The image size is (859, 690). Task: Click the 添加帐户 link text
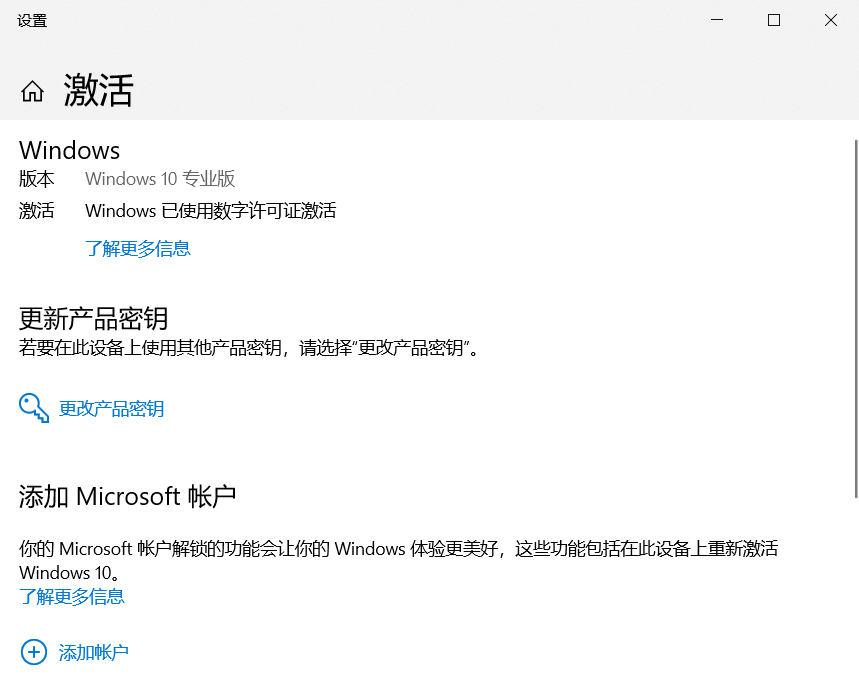tap(94, 653)
